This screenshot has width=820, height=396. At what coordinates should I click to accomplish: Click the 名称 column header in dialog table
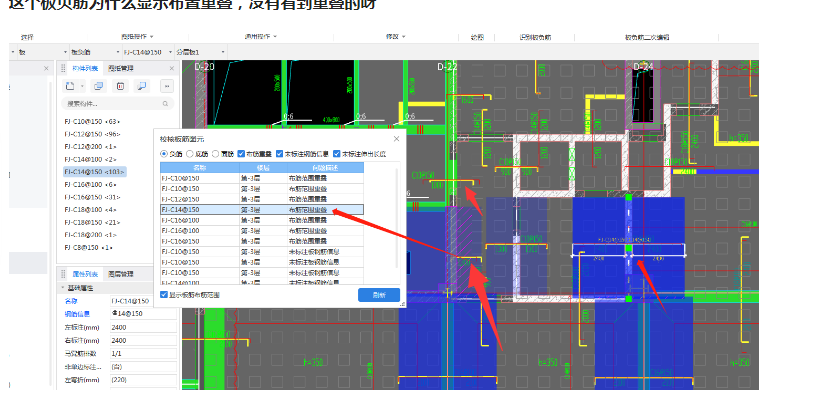[x=200, y=168]
